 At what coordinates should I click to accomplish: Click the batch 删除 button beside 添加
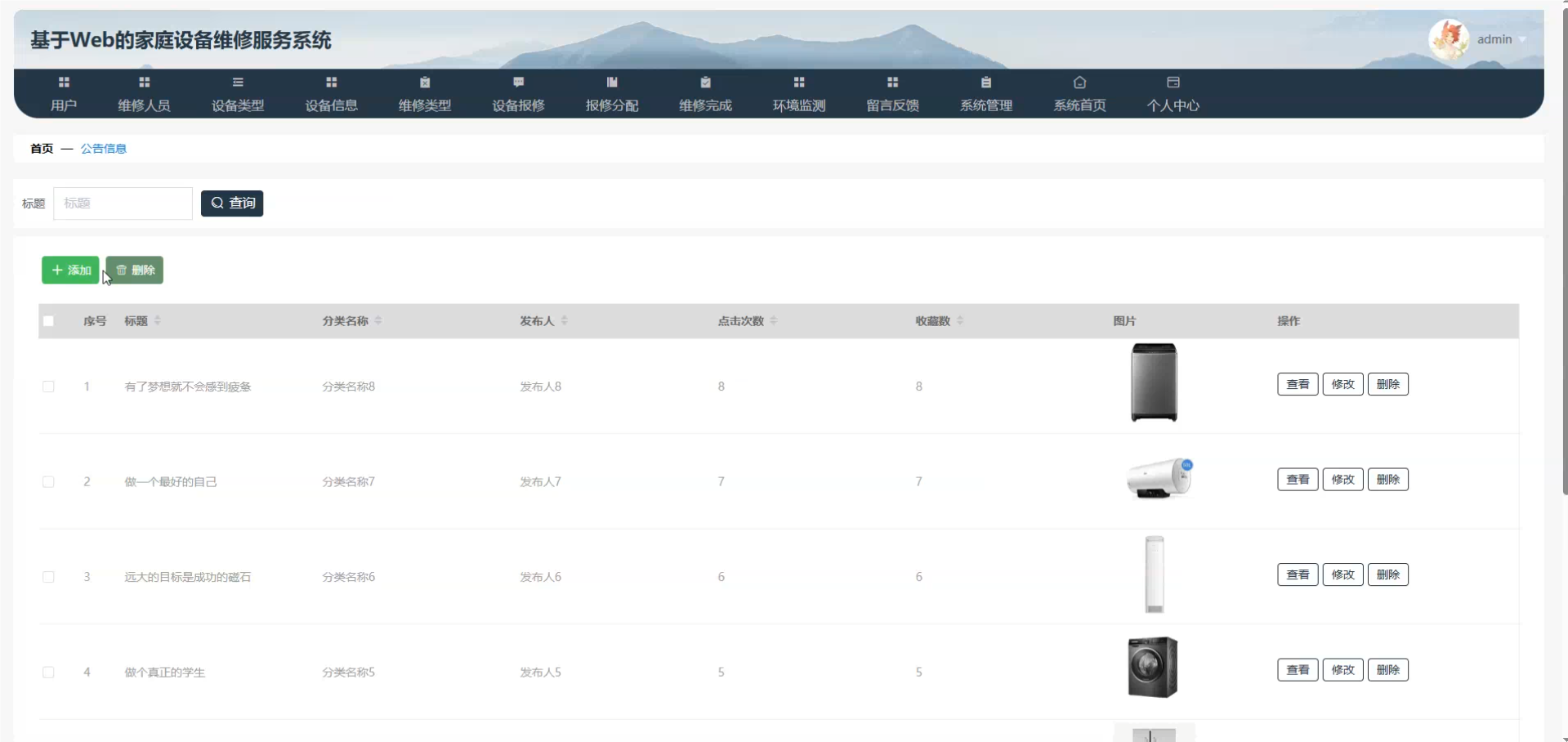click(135, 270)
